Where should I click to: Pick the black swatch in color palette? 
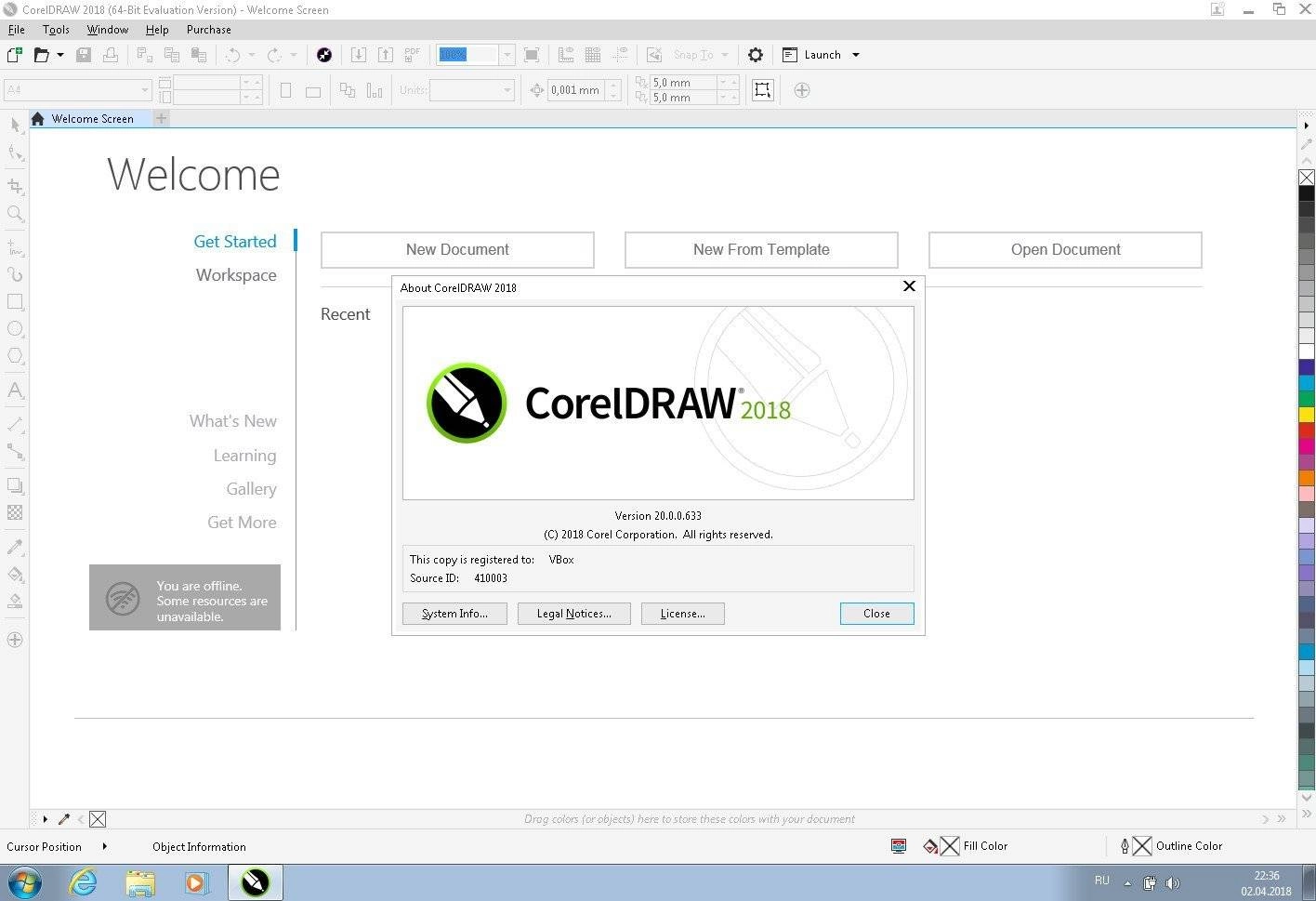click(x=1307, y=193)
